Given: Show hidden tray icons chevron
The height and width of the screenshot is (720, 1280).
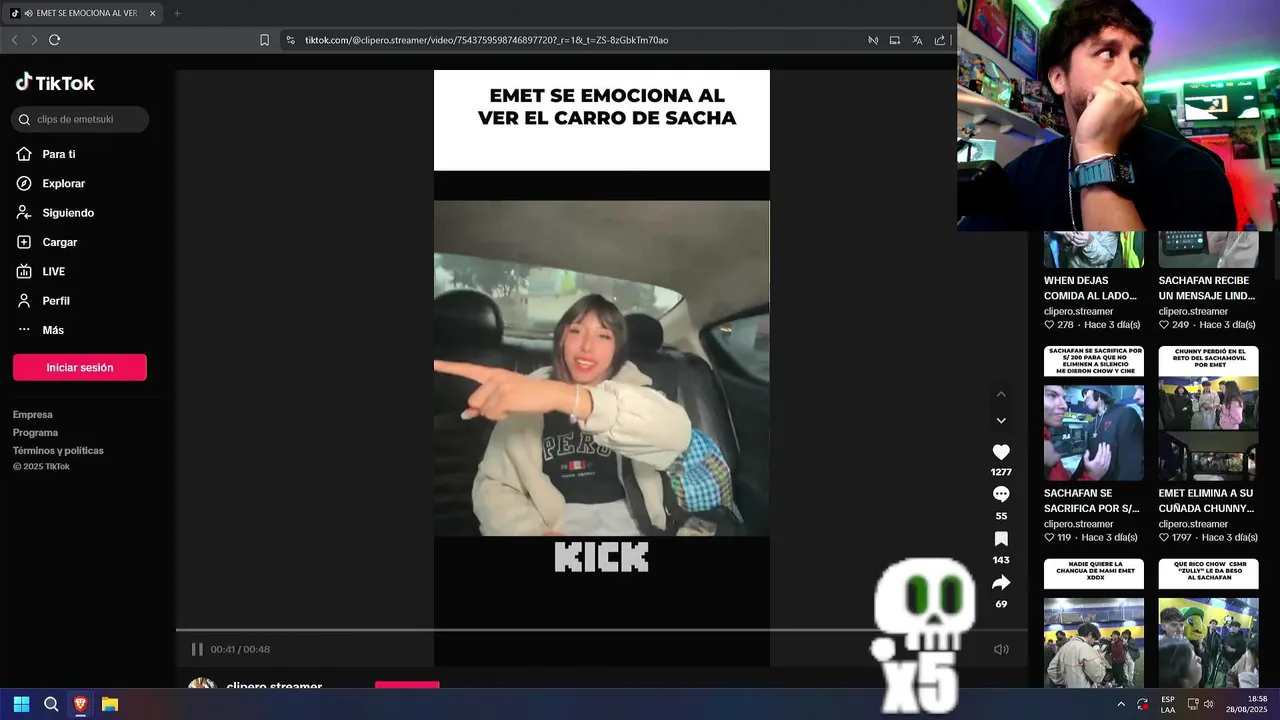Looking at the screenshot, I should [1121, 704].
